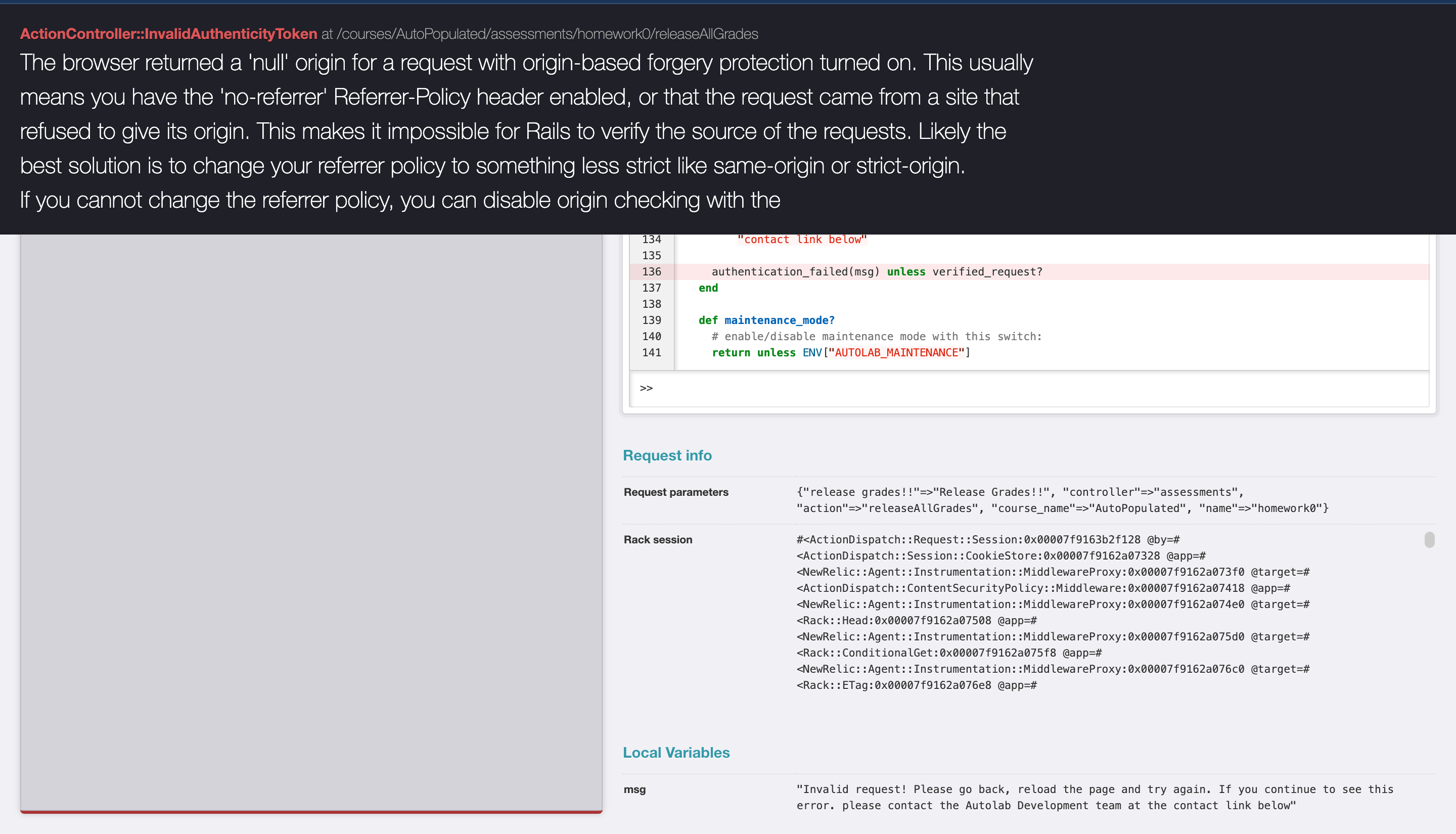1456x834 pixels.
Task: Click the Rack session label
Action: [x=658, y=540]
